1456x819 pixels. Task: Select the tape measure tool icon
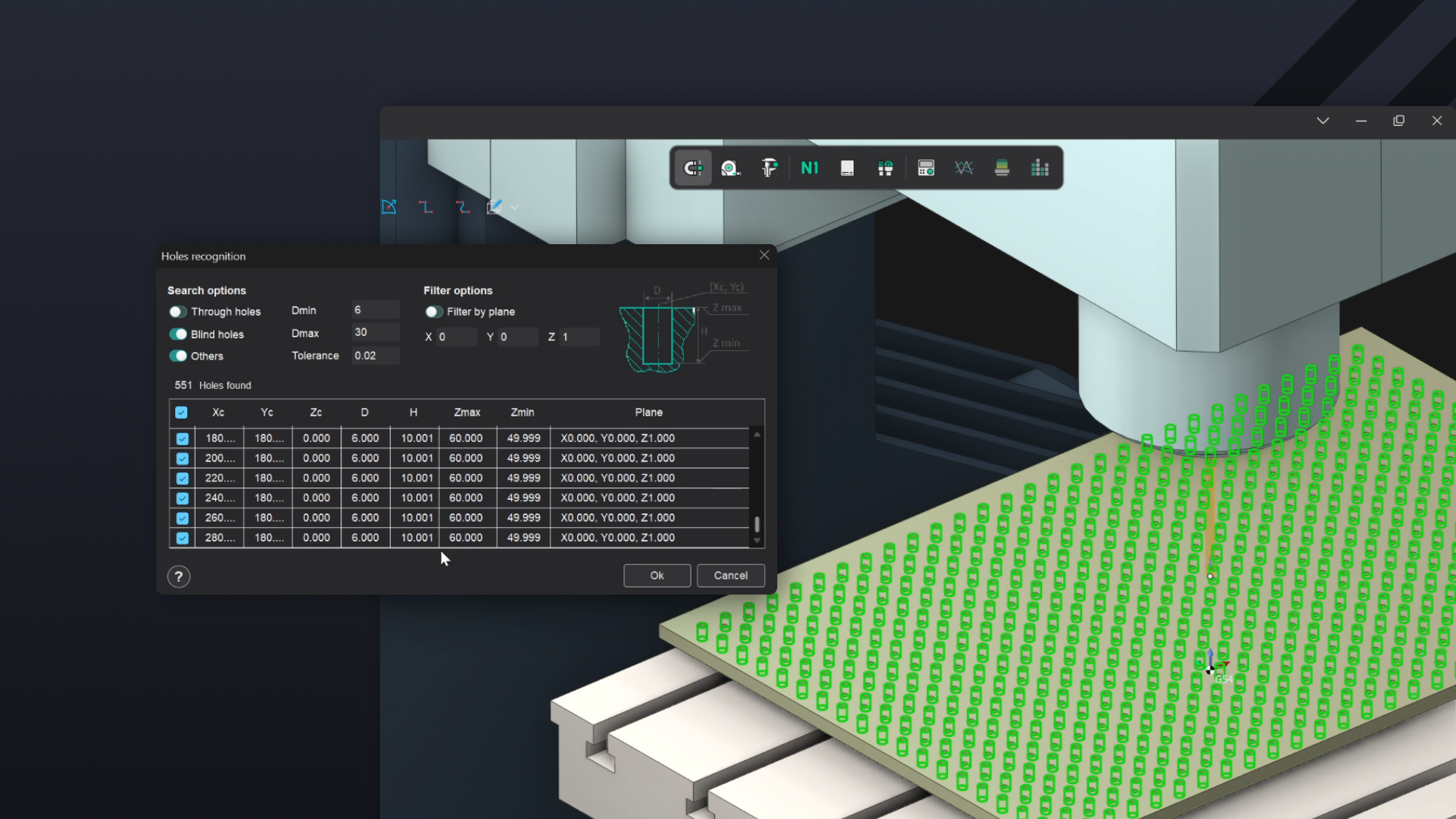tap(730, 168)
